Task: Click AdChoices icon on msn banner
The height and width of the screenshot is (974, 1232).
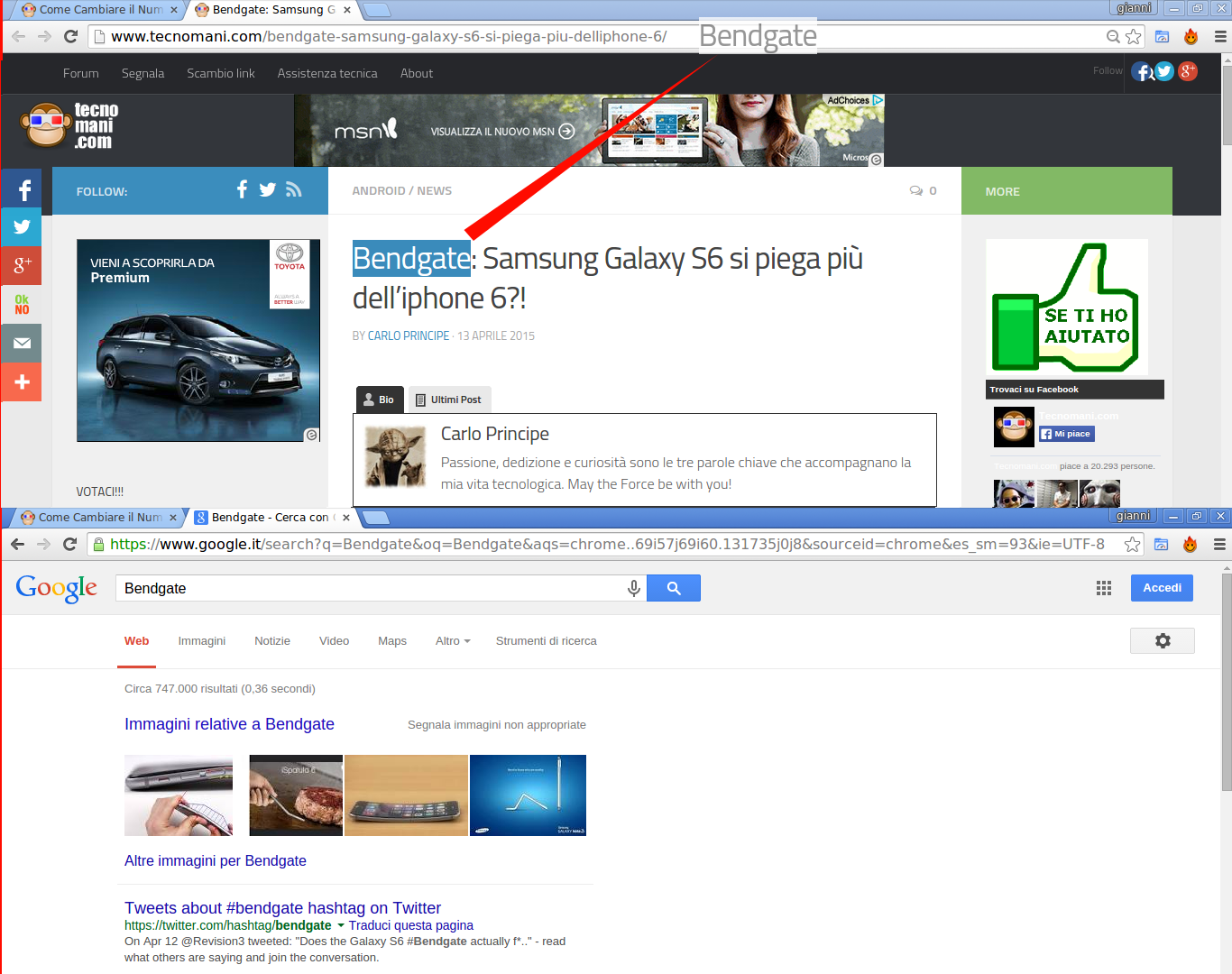Action: [878, 100]
